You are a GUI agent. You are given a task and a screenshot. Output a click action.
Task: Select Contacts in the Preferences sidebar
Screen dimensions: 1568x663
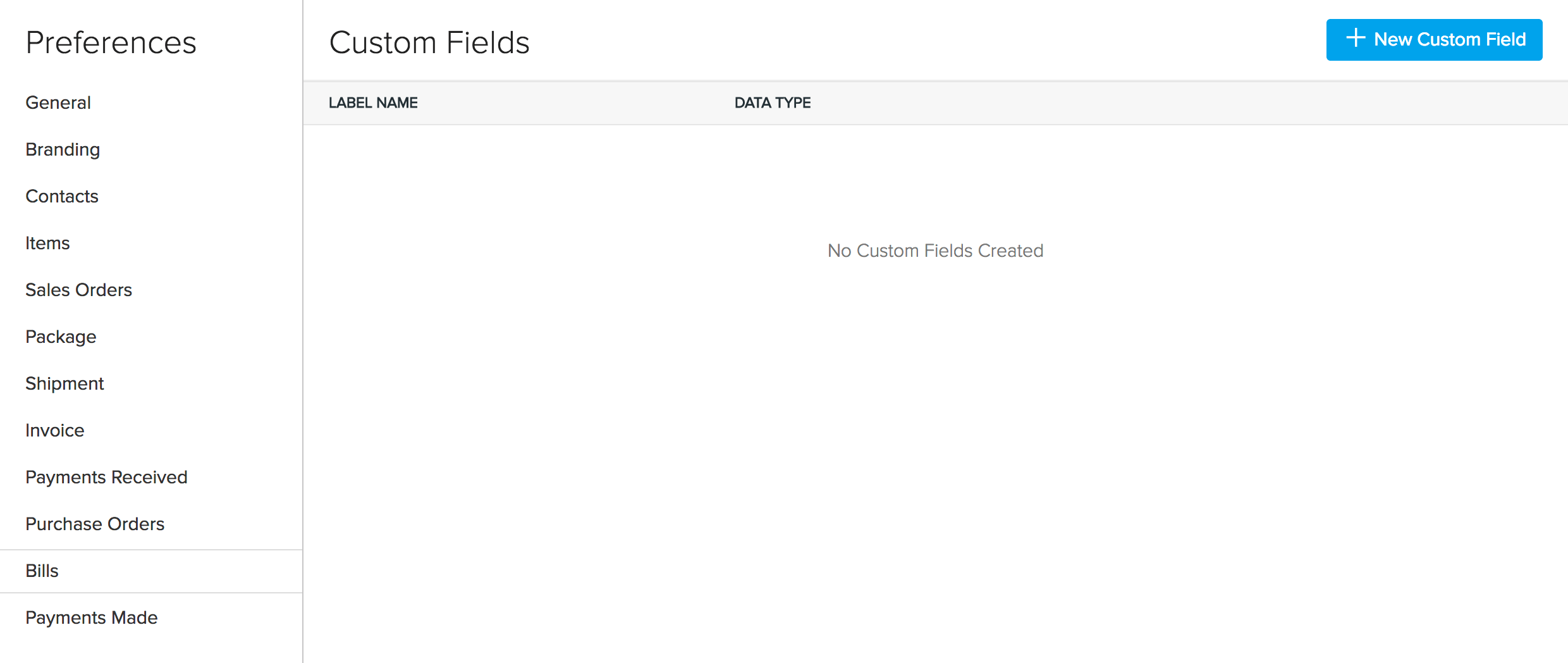(61, 196)
